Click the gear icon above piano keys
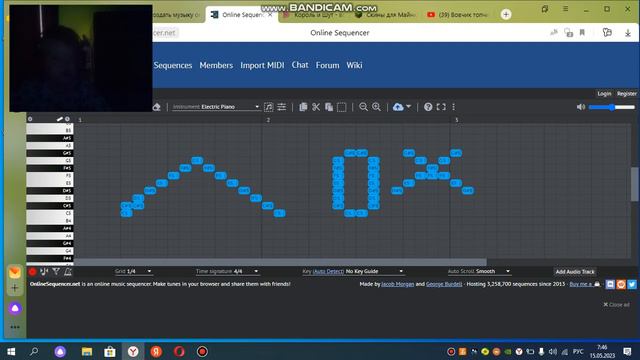The image size is (640, 360). [x=30, y=119]
